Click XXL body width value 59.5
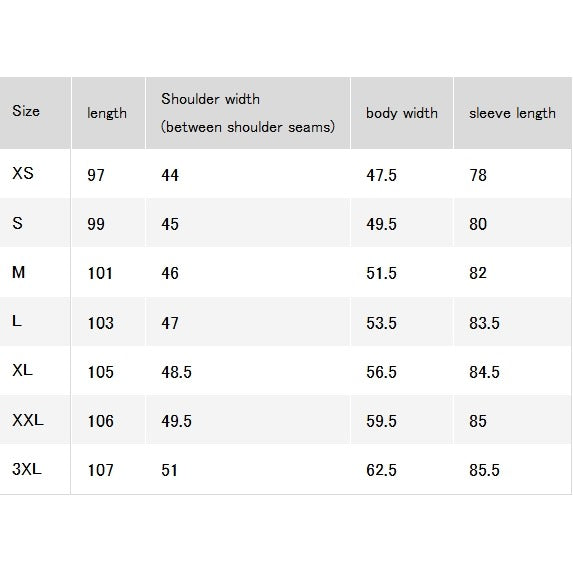The width and height of the screenshot is (573, 573). pyautogui.click(x=382, y=421)
